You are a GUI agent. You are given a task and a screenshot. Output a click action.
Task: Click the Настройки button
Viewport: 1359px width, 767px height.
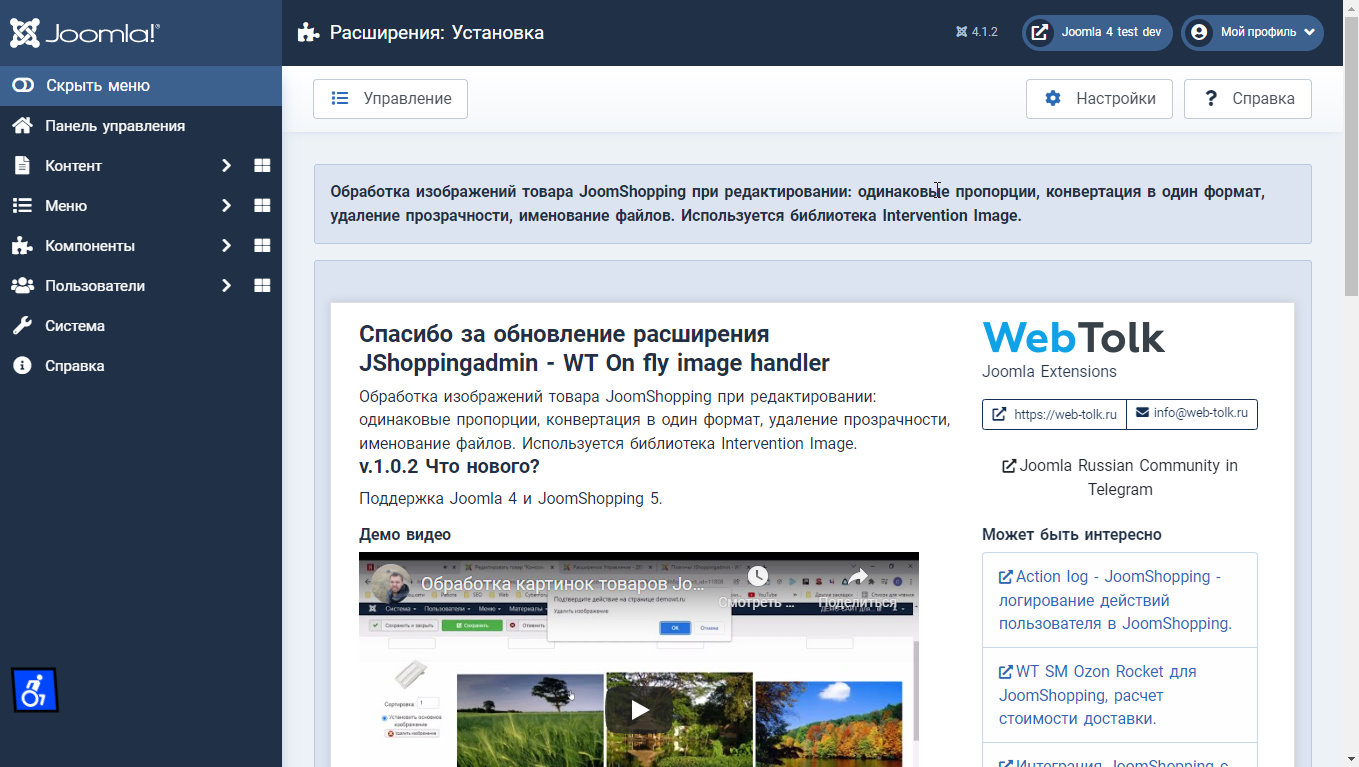point(1099,99)
